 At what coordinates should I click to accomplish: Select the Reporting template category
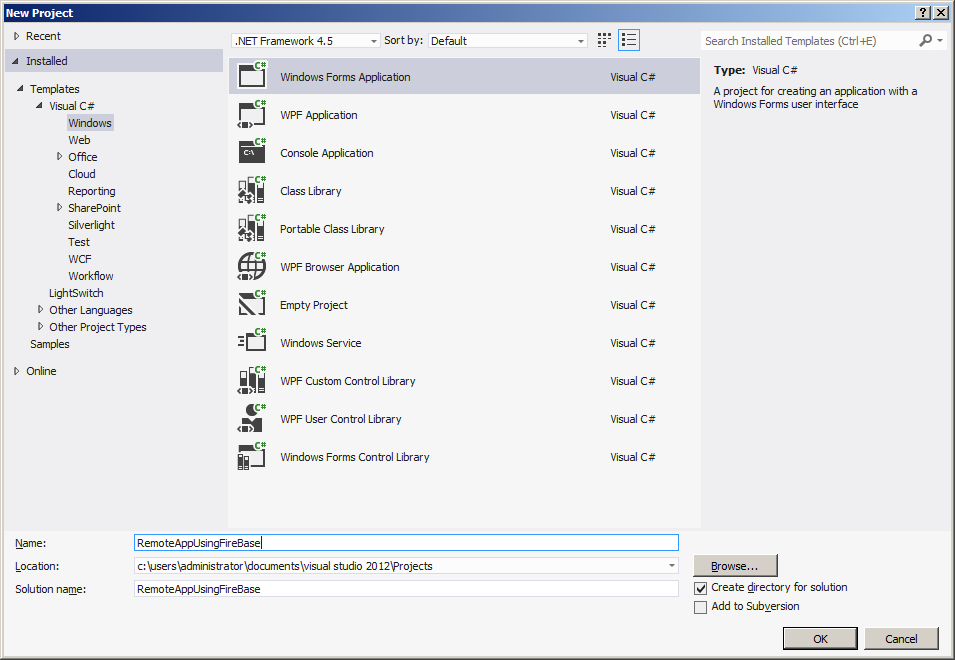coord(91,191)
